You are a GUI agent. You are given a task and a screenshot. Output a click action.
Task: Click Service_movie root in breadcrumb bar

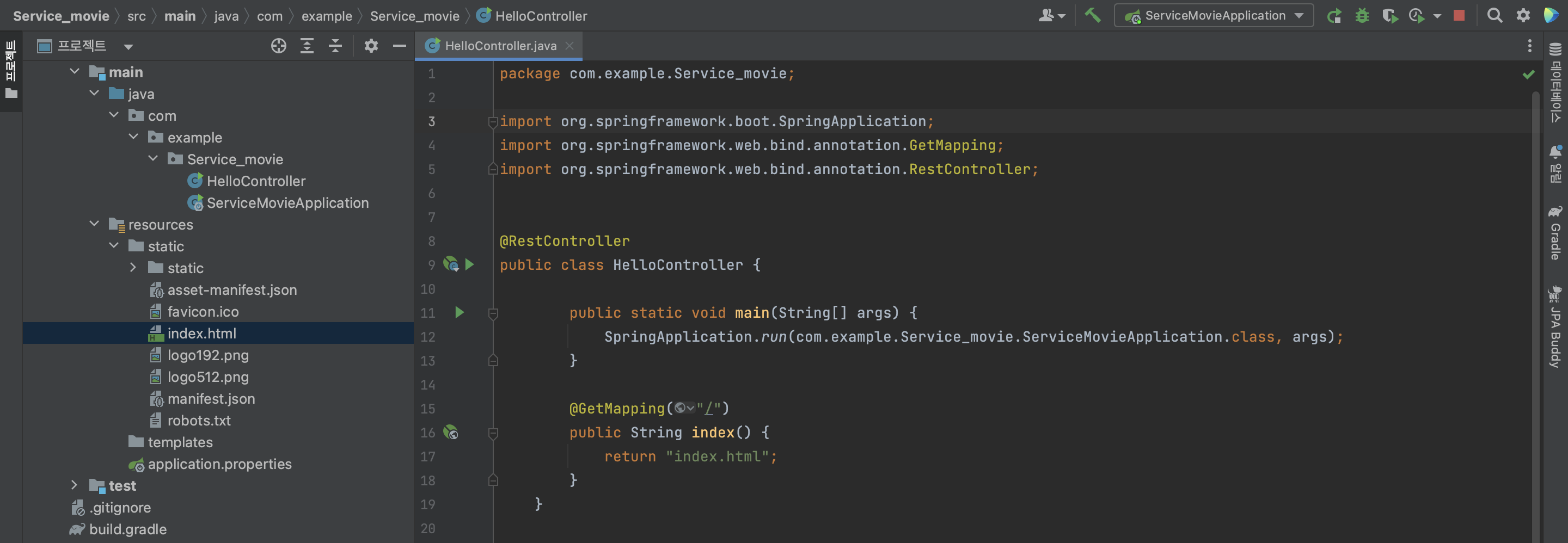[61, 16]
